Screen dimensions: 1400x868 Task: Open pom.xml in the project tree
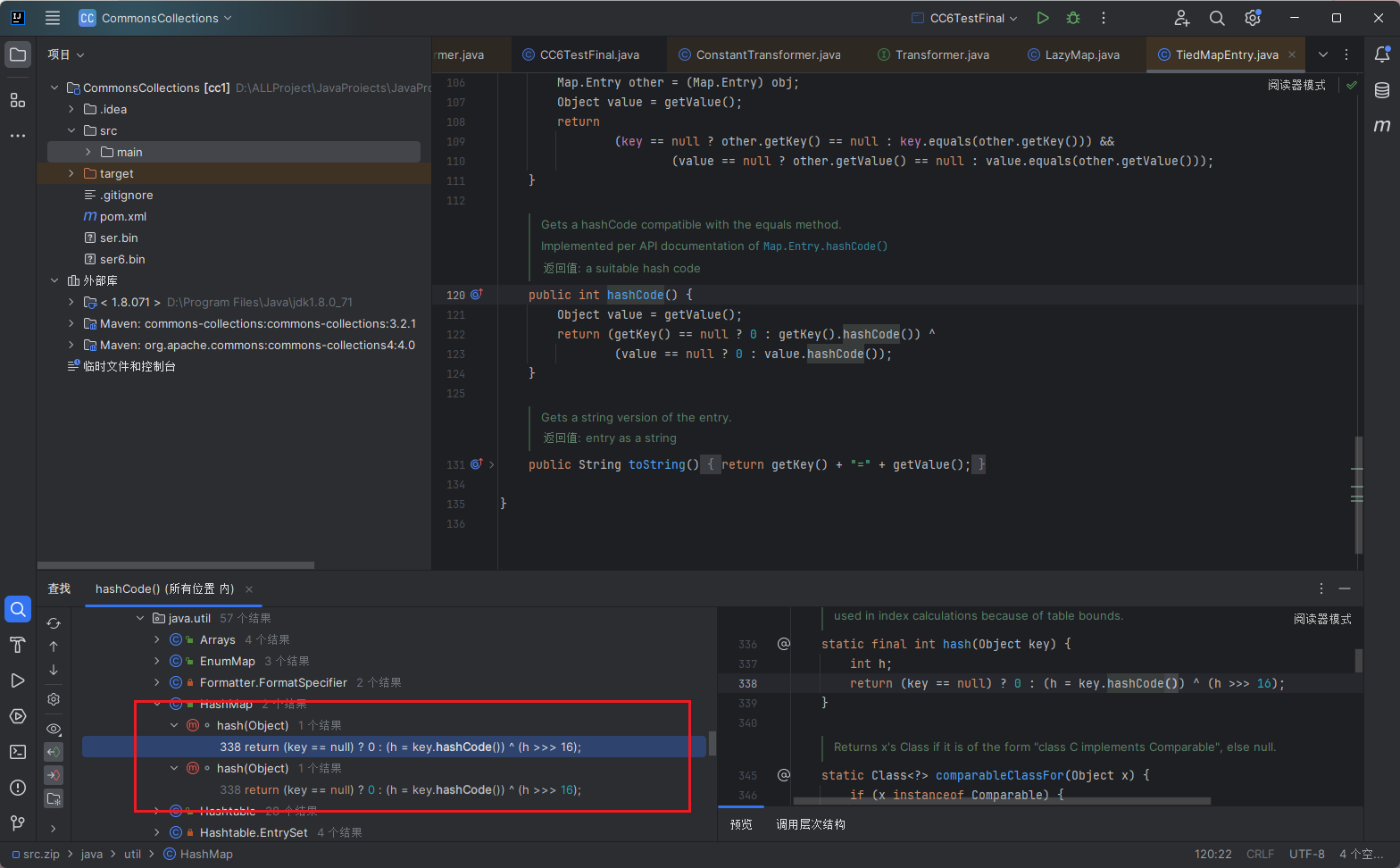(122, 216)
